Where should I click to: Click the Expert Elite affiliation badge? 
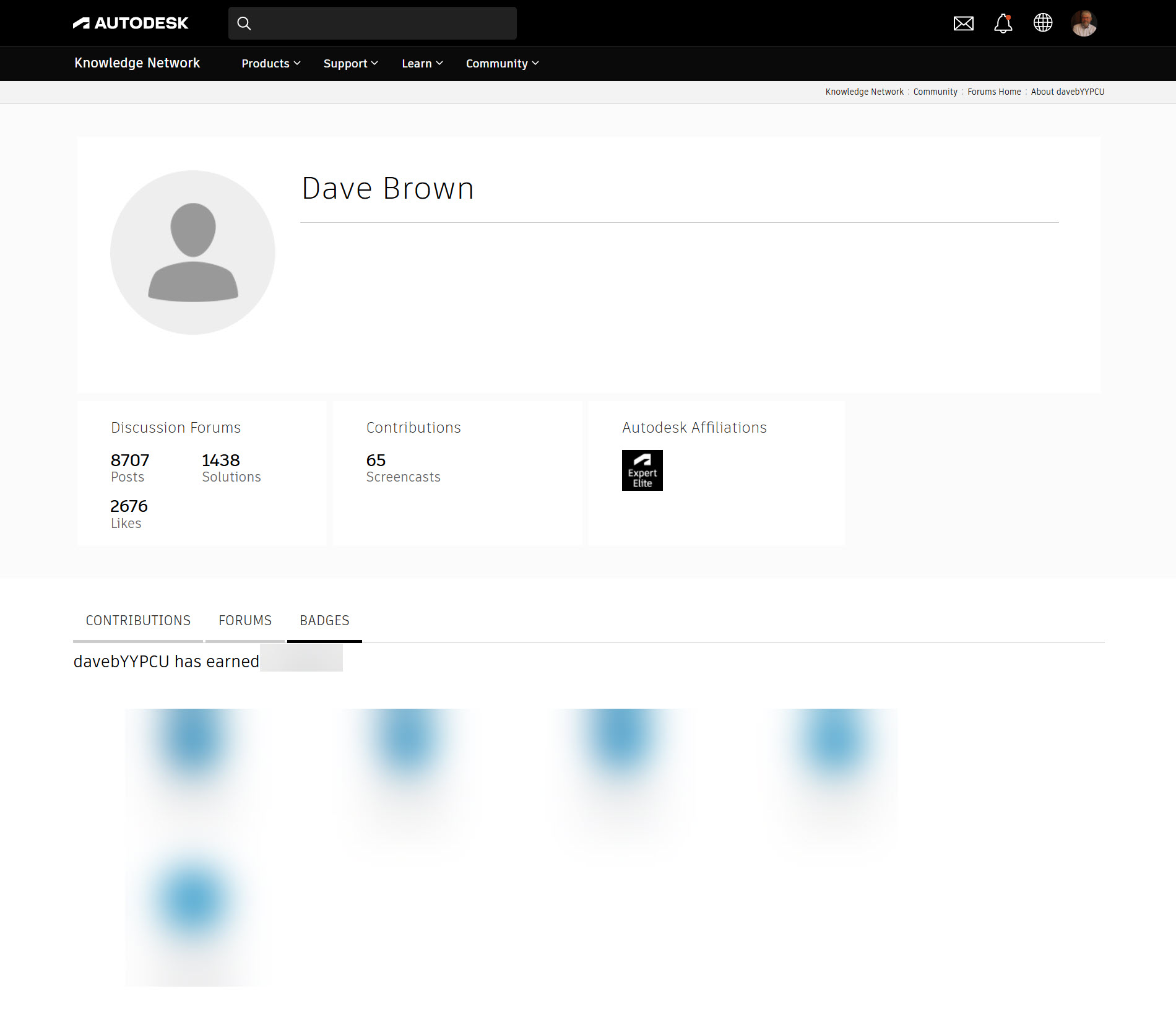coord(642,470)
